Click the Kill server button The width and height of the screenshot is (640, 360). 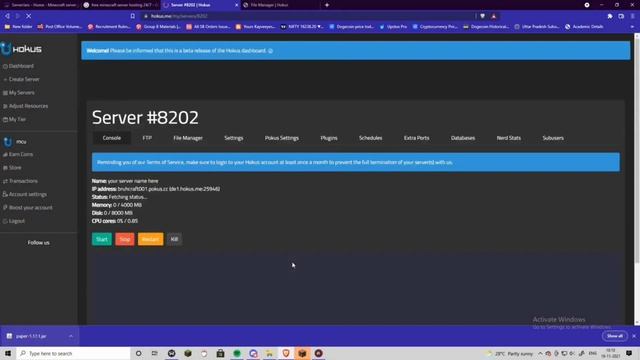tap(174, 239)
